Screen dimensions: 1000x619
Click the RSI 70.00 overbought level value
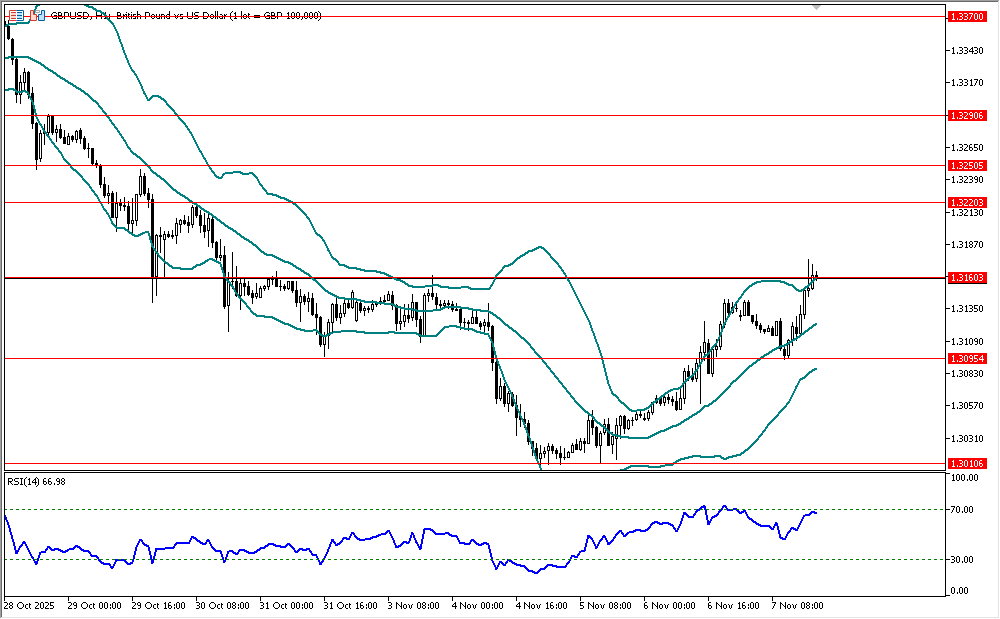tap(963, 510)
